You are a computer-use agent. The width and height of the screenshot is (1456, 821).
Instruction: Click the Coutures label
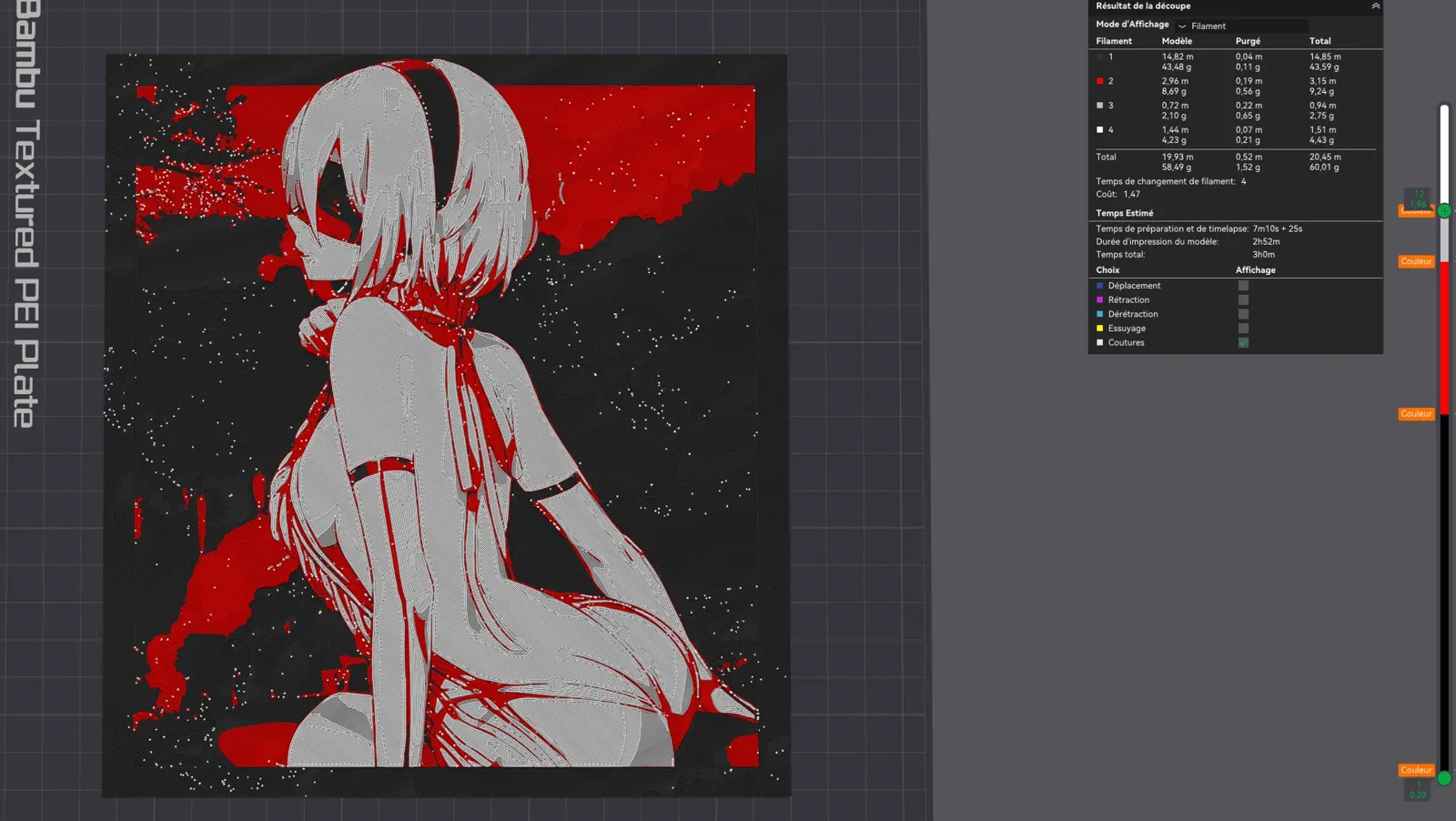1126,342
